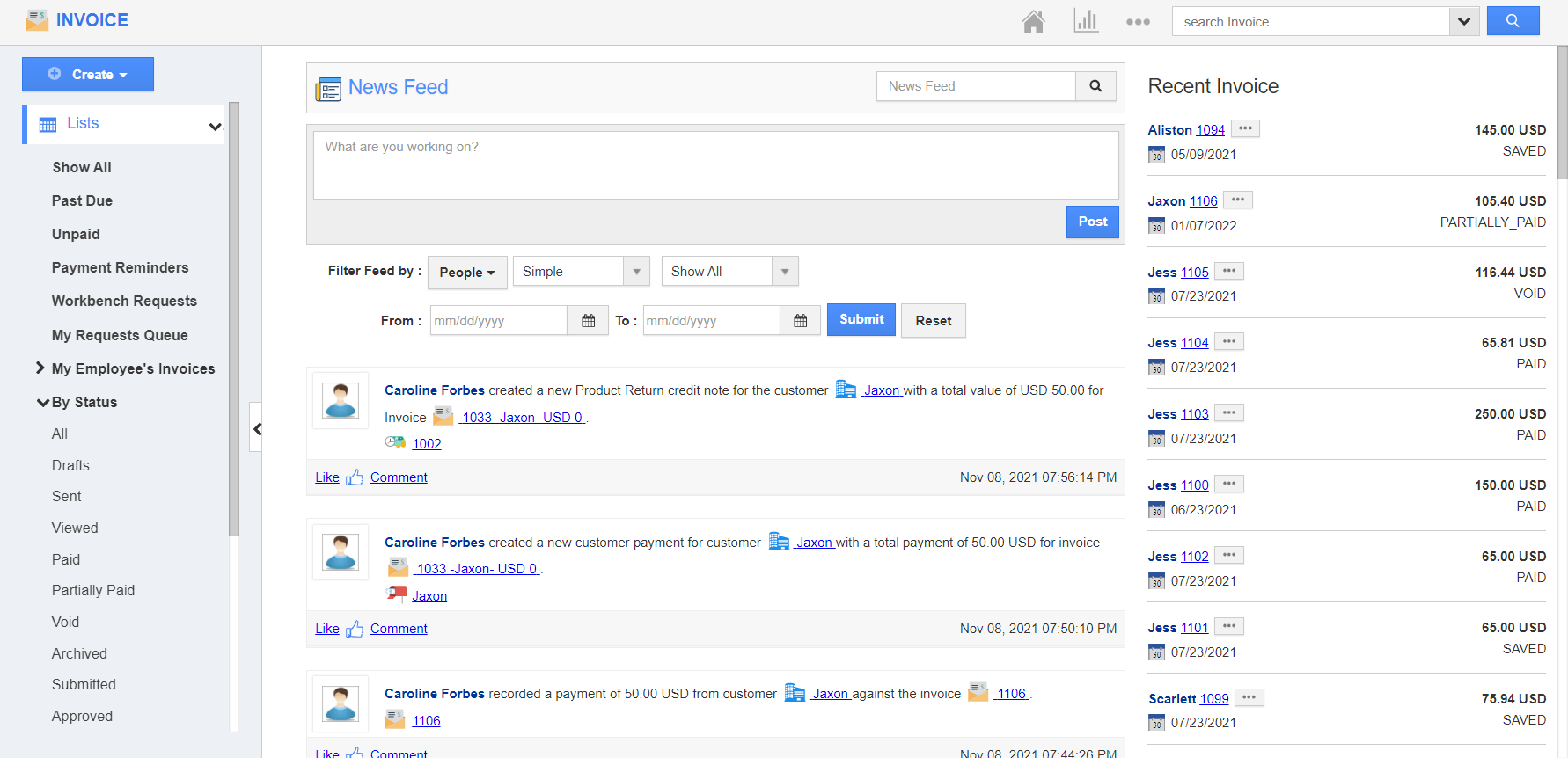
Task: Open the To date calendar picker
Action: click(x=801, y=321)
